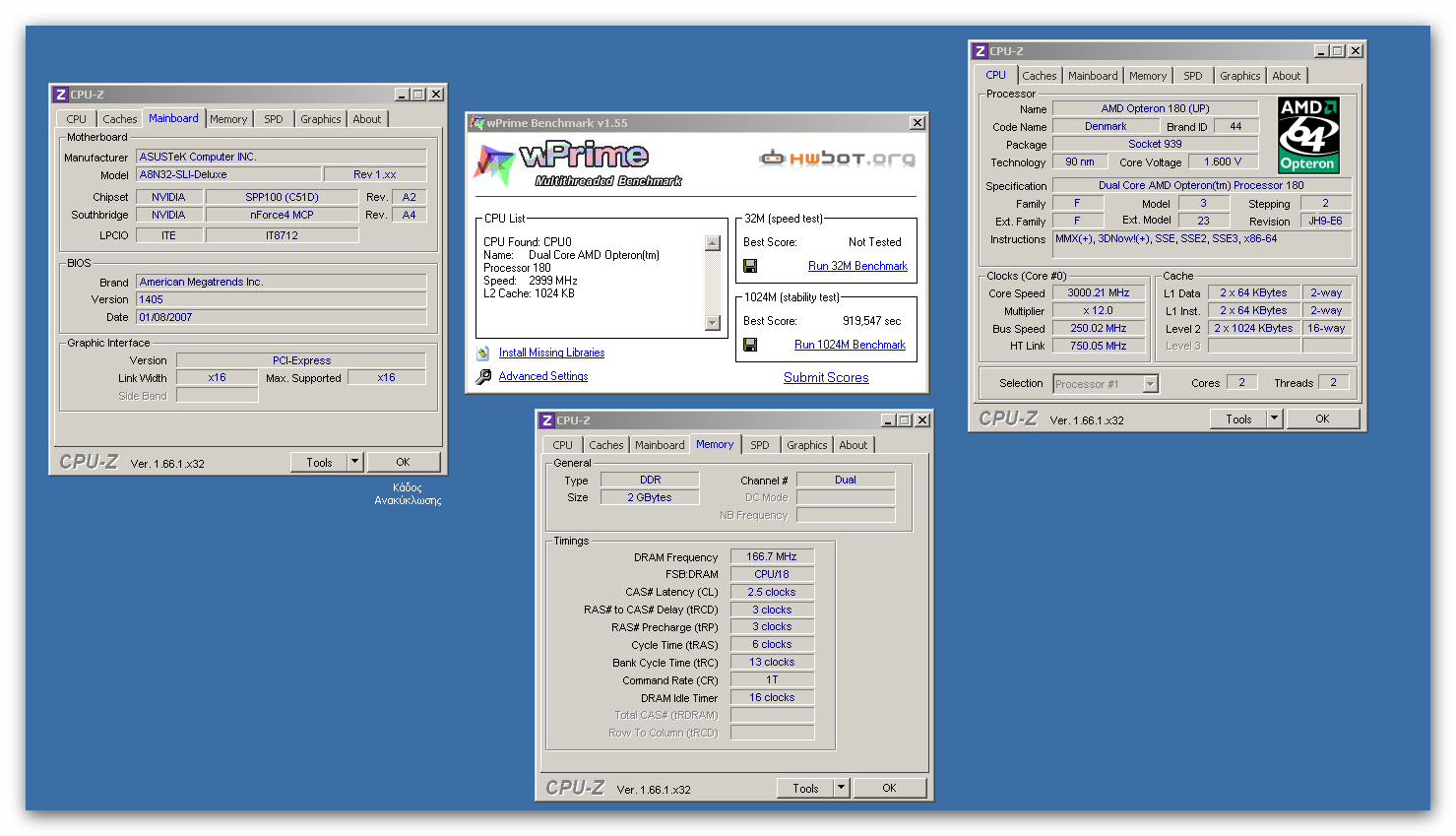This screenshot has height=836, width=1456.
Task: Click the wPrime logo graphic
Action: click(579, 163)
